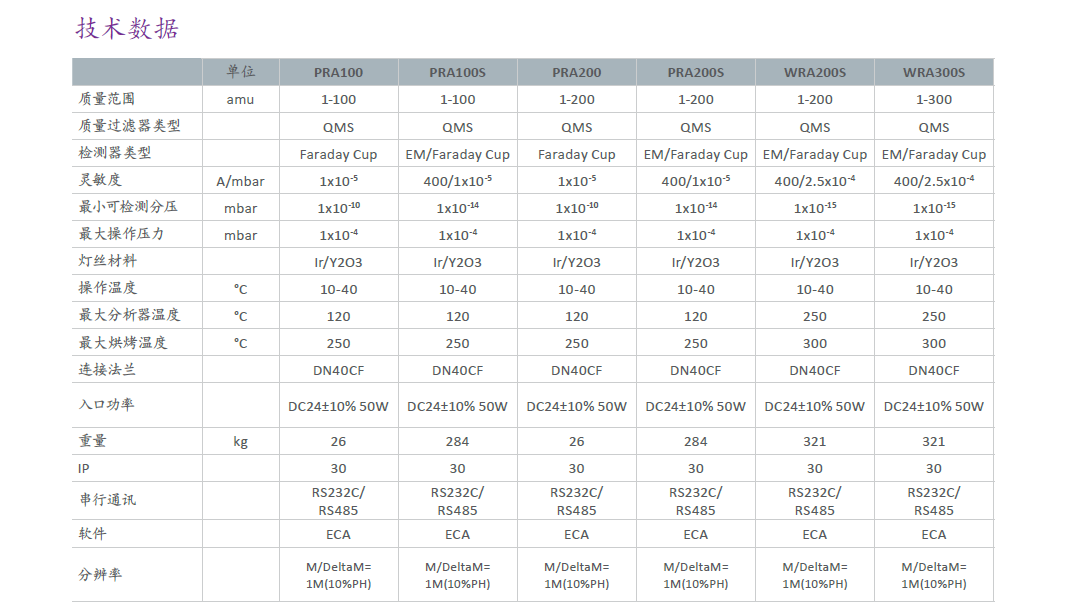Select the 分辨率 row label
The height and width of the screenshot is (613, 1065).
[100, 575]
